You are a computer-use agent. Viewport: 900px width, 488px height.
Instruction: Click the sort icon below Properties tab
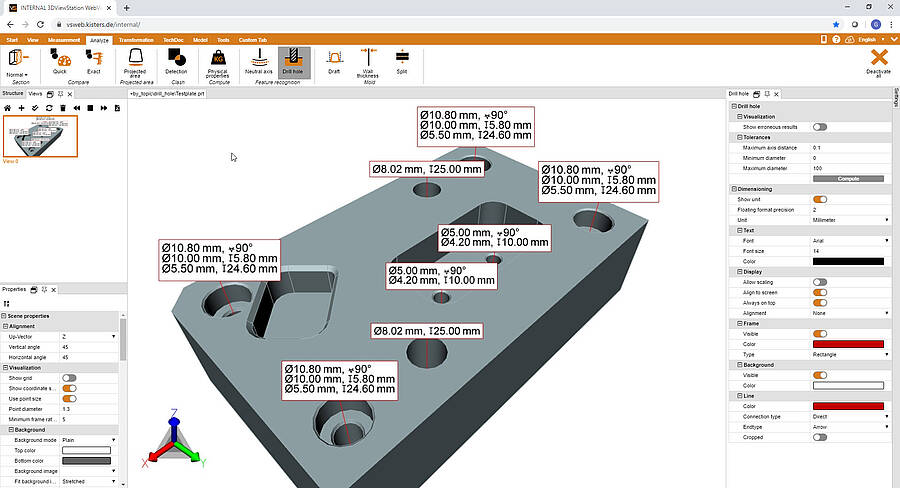coord(7,304)
